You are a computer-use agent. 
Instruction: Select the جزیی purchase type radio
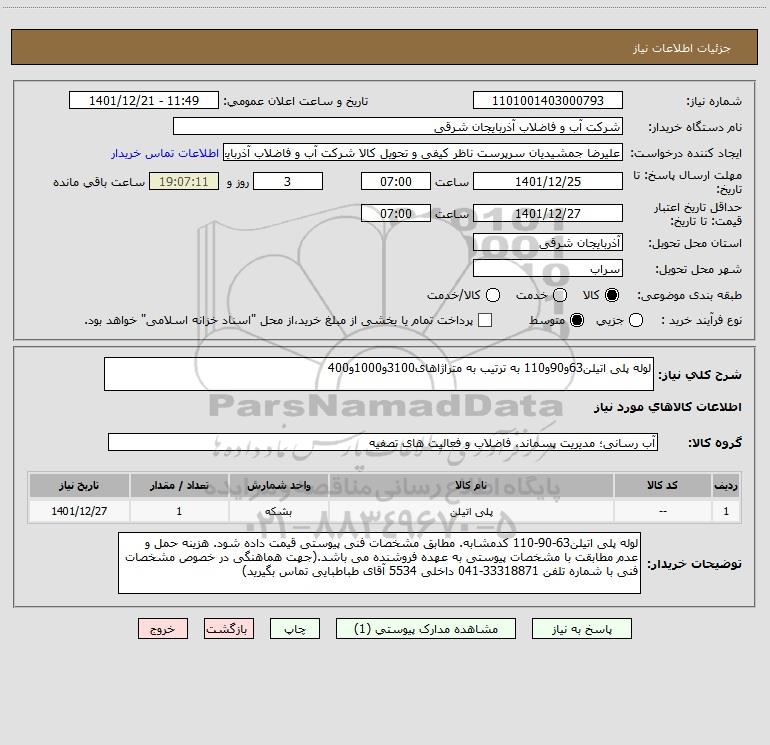coord(635,320)
